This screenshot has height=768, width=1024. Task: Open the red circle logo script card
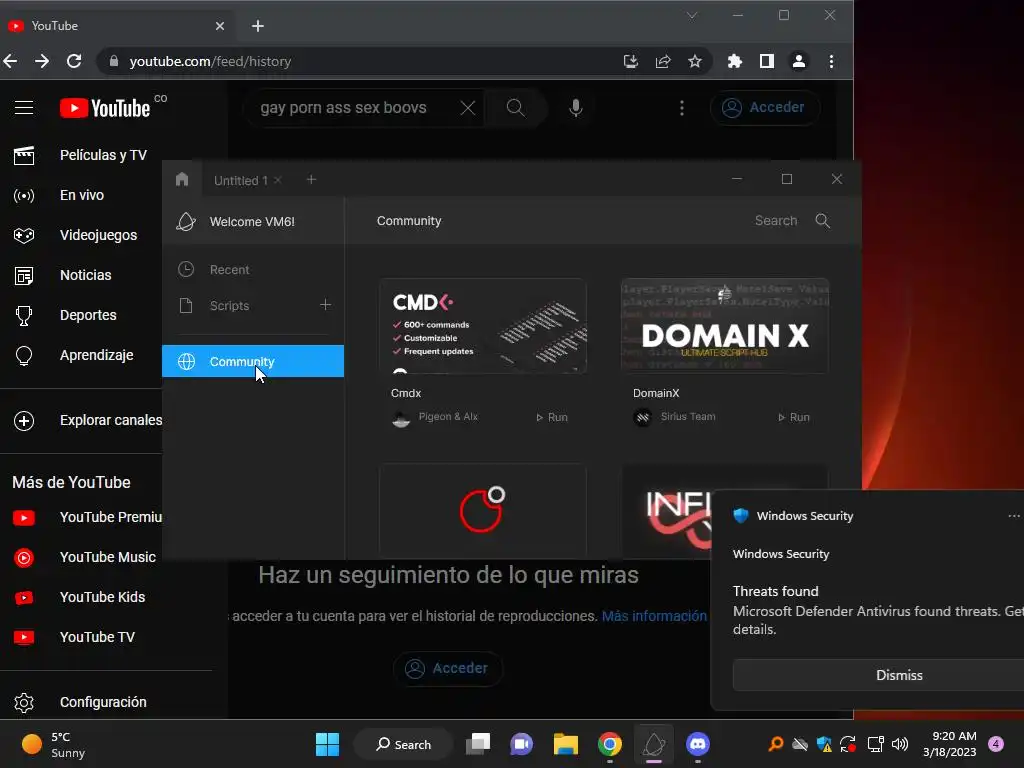(483, 510)
